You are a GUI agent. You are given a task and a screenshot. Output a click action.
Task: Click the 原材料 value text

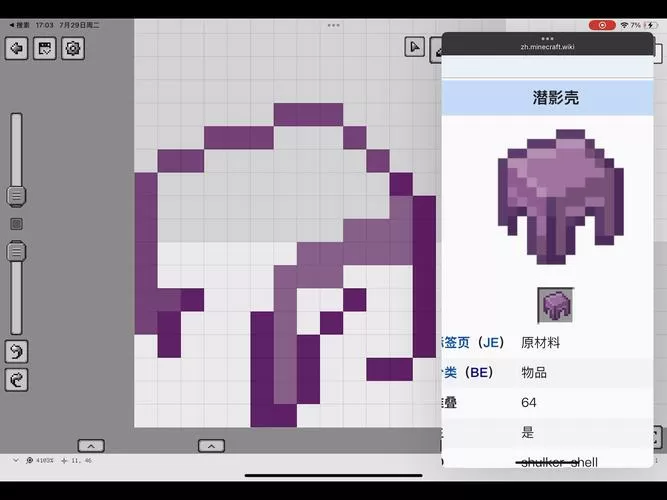(540, 343)
